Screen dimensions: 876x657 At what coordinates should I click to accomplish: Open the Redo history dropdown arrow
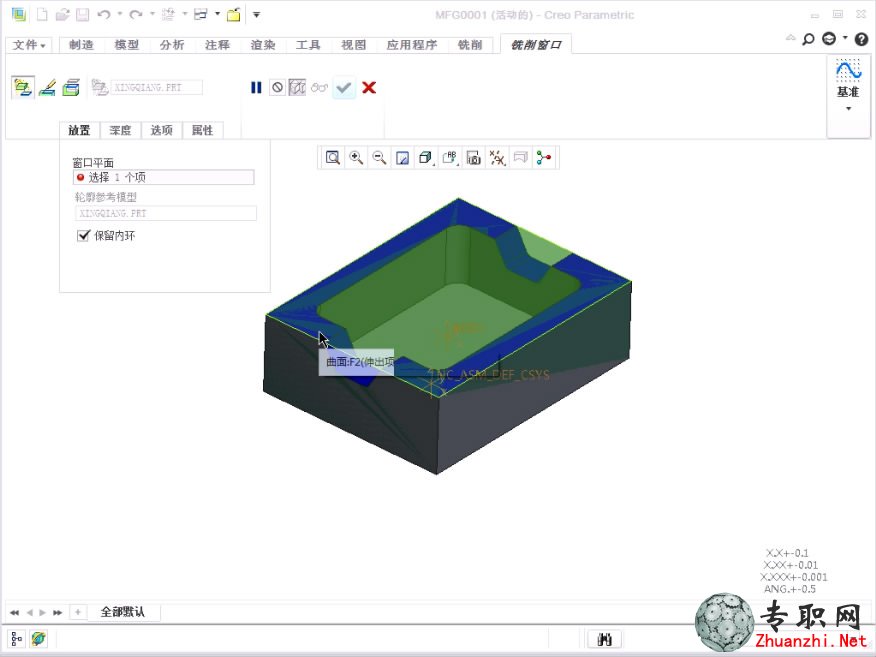coord(151,14)
